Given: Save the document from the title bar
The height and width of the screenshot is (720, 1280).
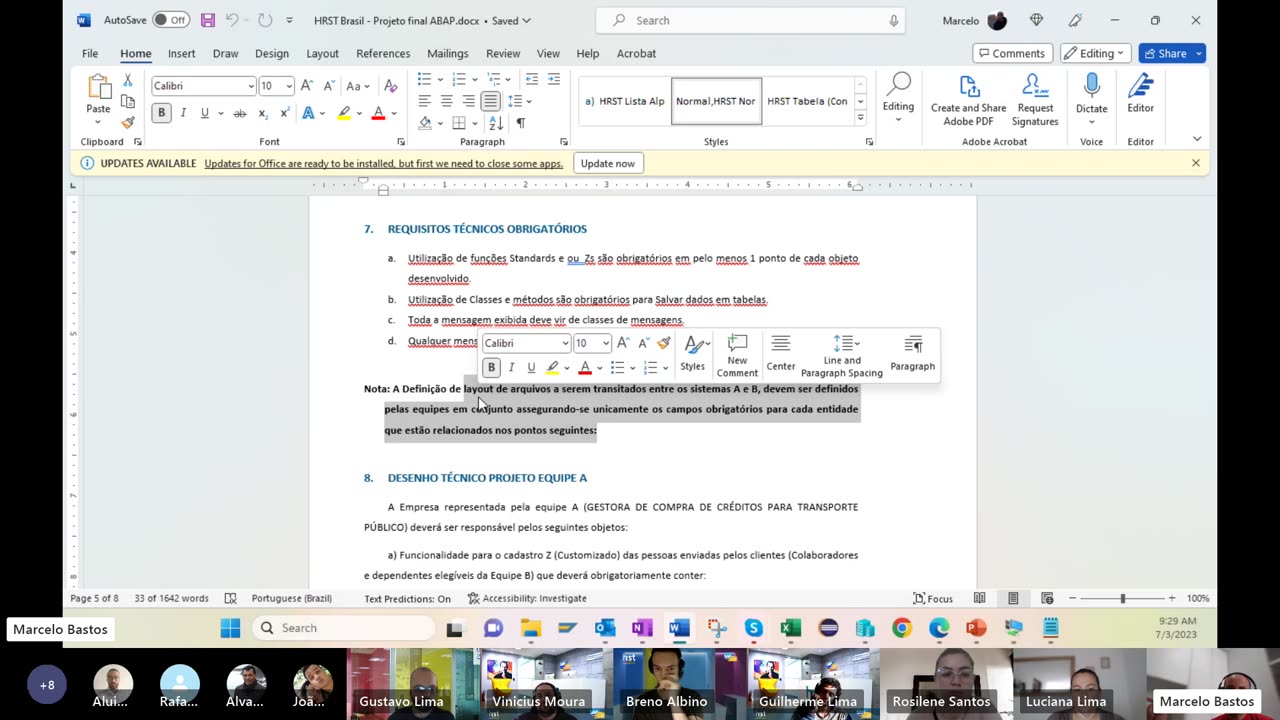Looking at the screenshot, I should [x=207, y=20].
